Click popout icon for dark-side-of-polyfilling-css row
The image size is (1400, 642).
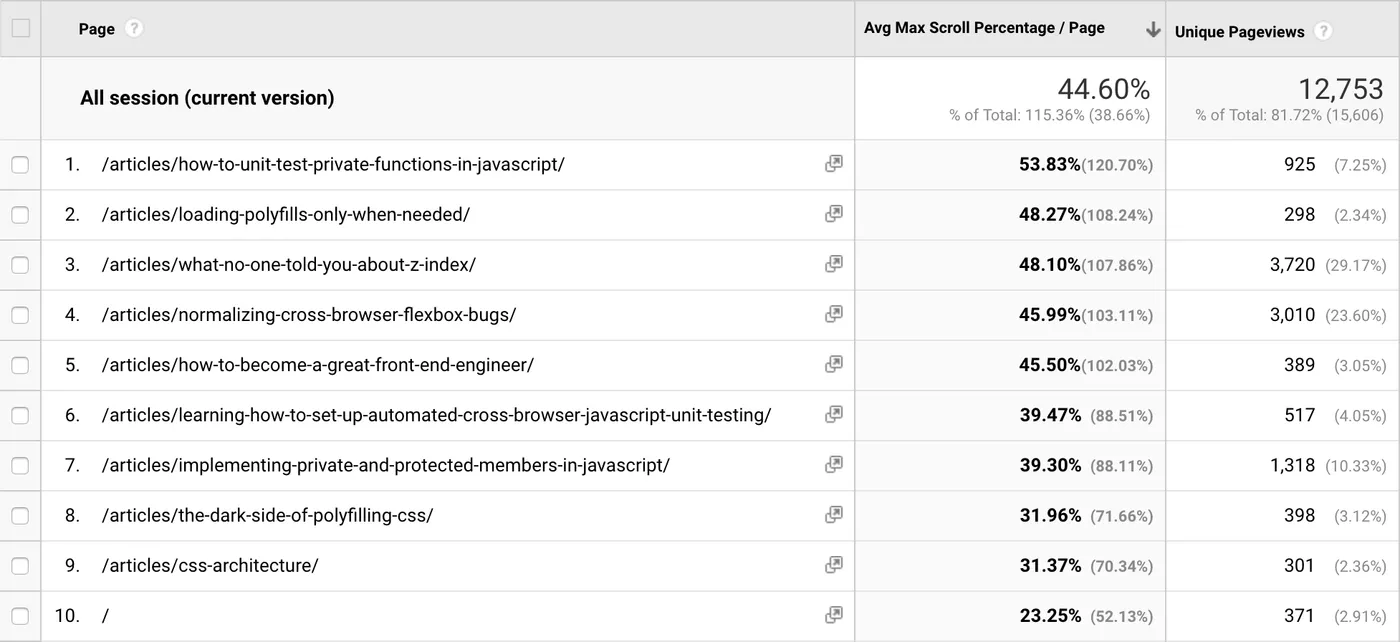[833, 515]
